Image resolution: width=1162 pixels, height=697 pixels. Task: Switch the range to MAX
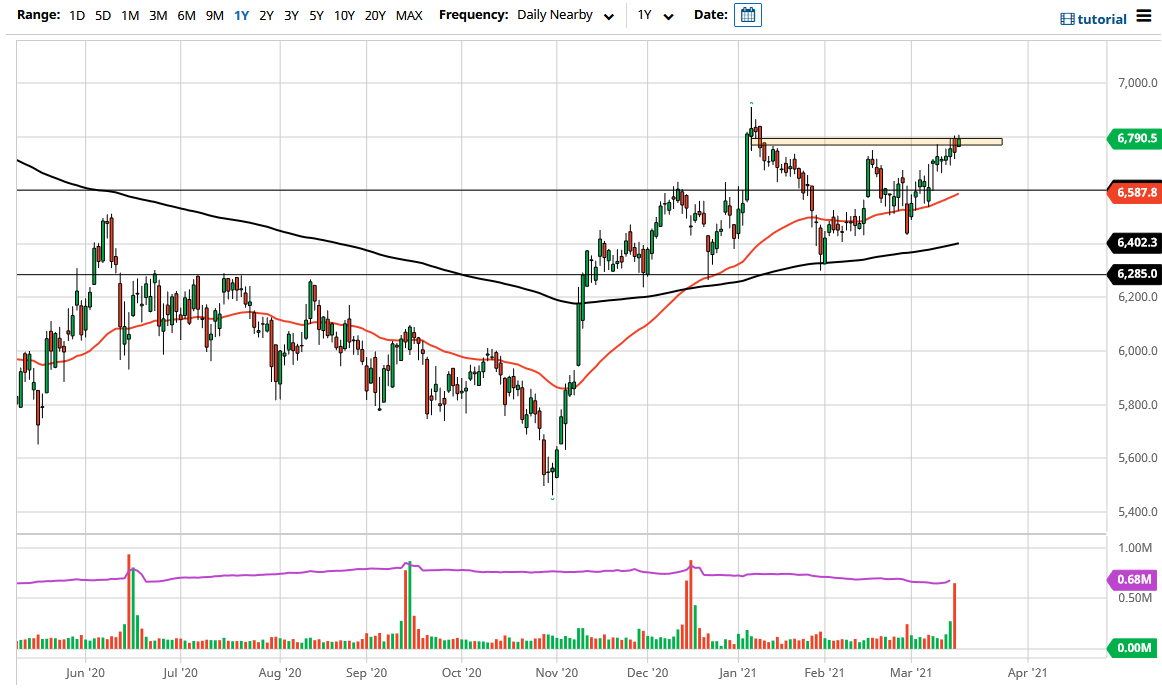point(408,15)
